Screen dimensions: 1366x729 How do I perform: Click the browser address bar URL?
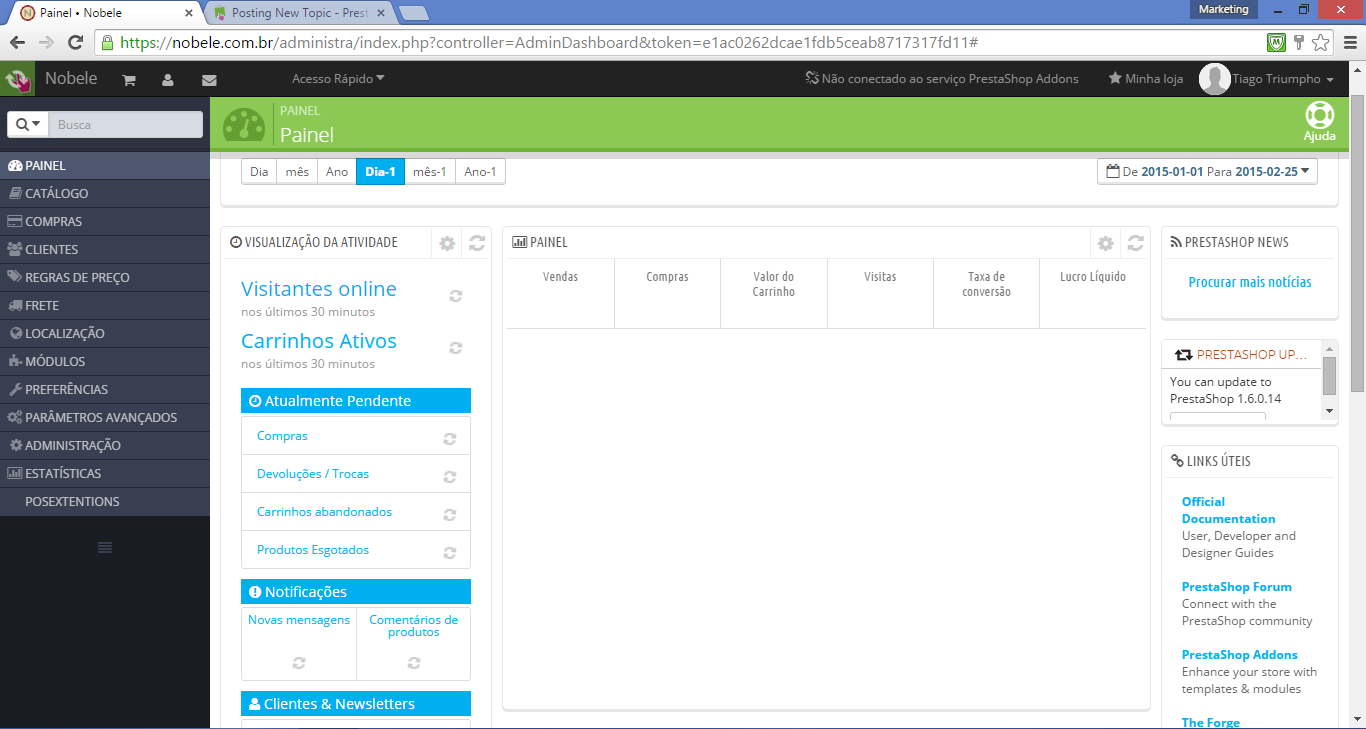tap(548, 43)
